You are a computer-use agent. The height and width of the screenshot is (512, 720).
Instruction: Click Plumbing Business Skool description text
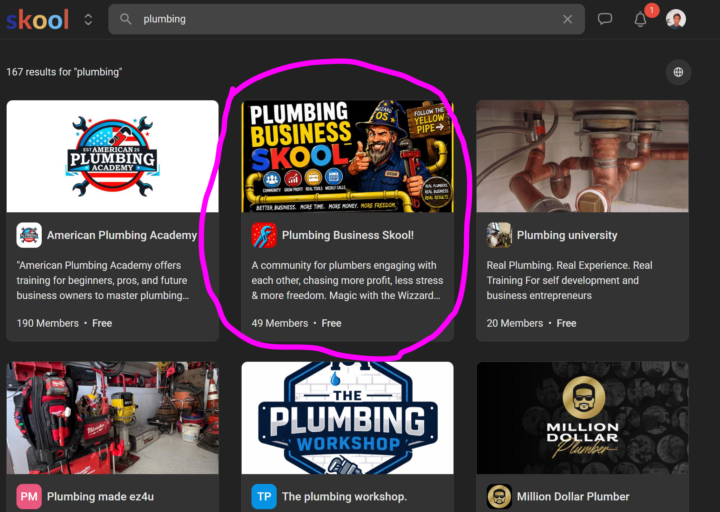(x=347, y=280)
